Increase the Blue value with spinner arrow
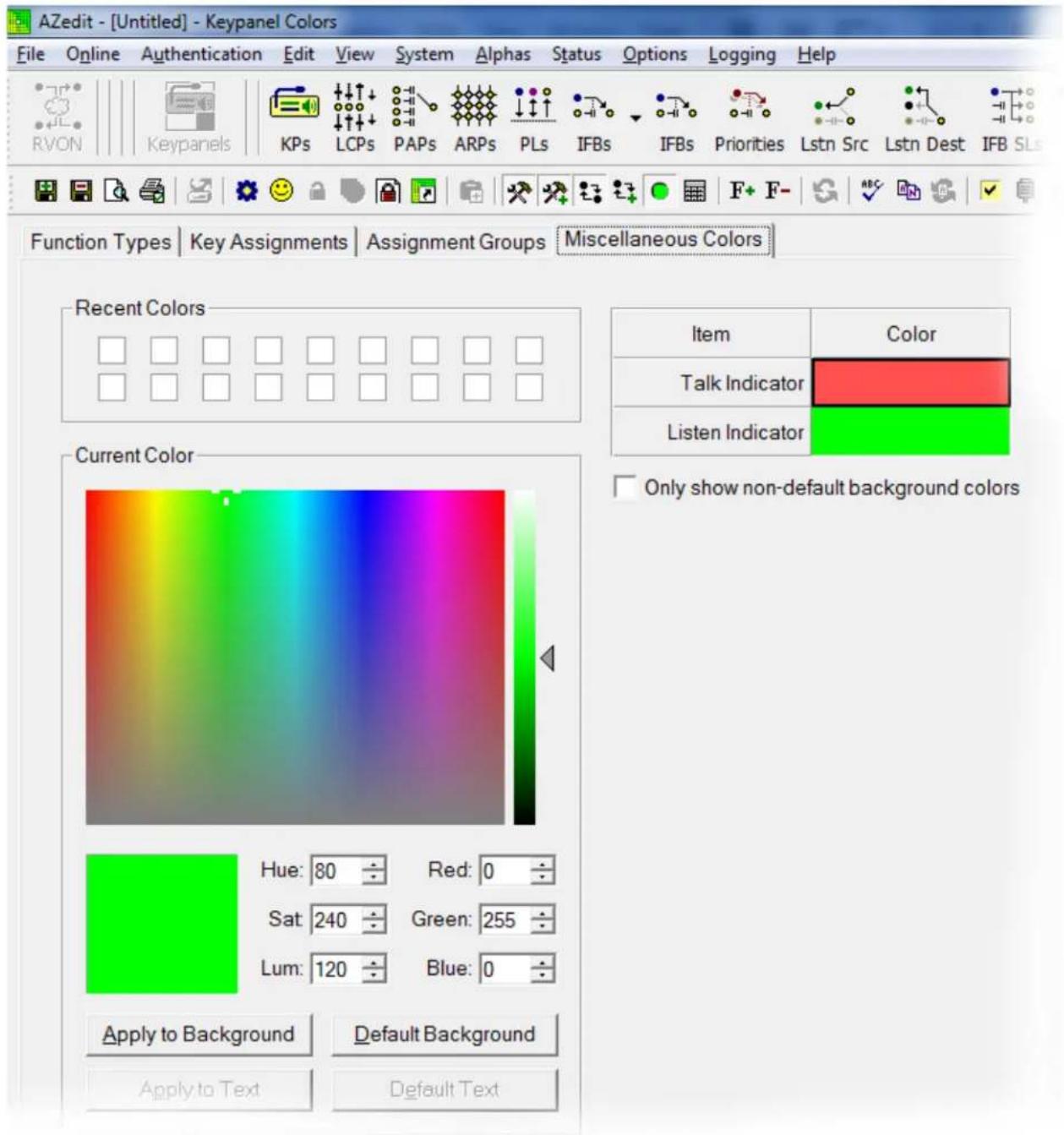The height and width of the screenshot is (1135, 1064). coord(543,962)
